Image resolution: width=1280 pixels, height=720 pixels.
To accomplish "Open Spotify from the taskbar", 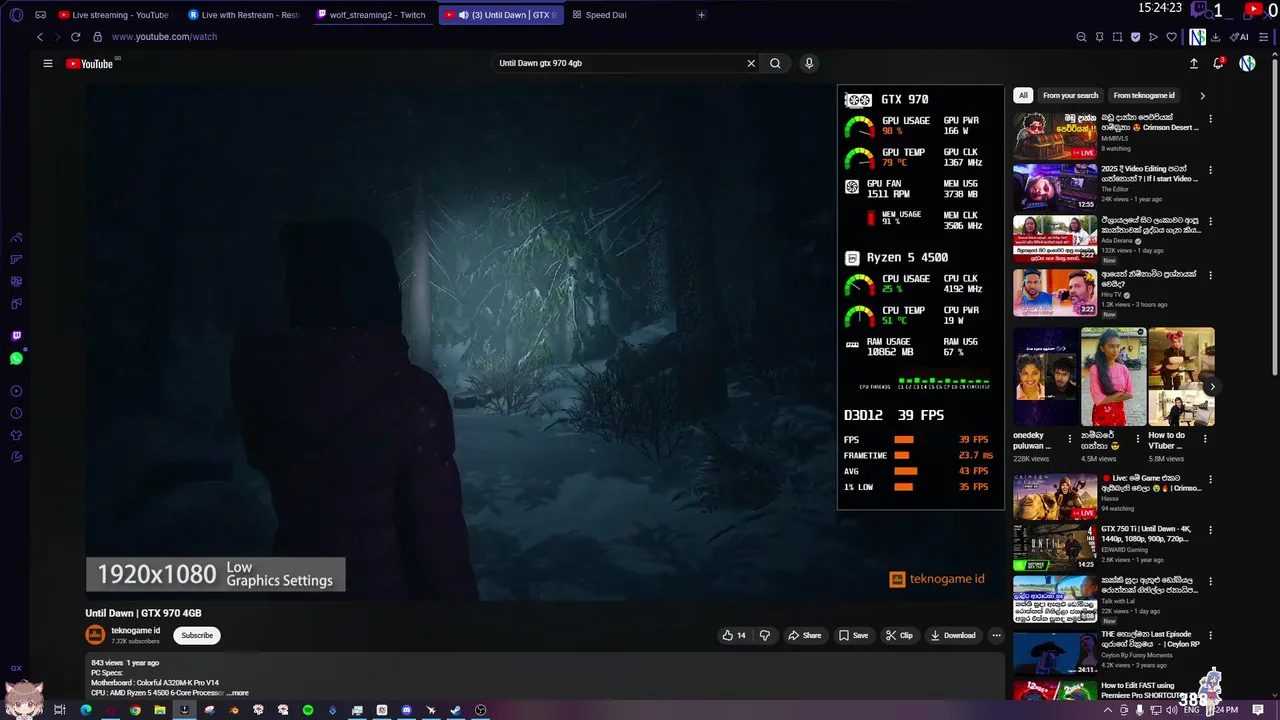I will coord(308,710).
